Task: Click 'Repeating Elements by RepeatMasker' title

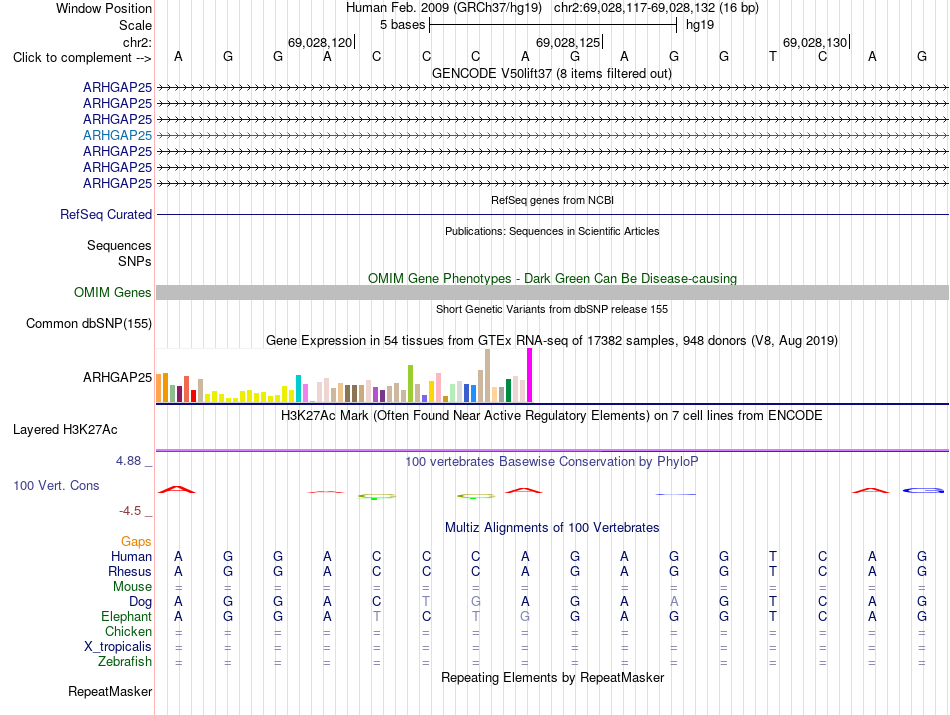Action: 553,677
